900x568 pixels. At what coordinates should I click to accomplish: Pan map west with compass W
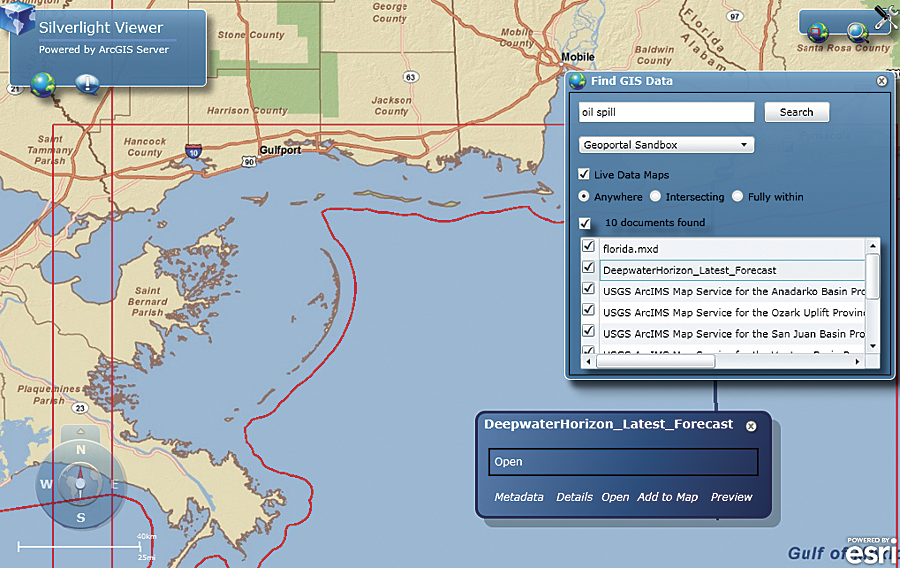[x=46, y=484]
